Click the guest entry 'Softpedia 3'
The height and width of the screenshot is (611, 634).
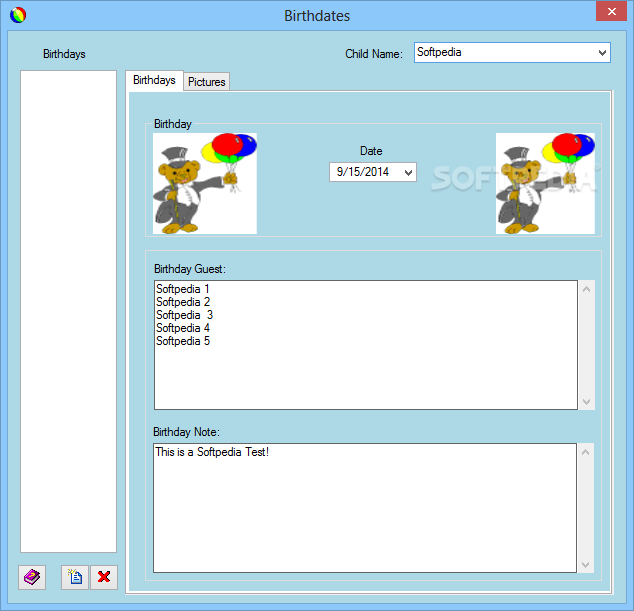184,315
